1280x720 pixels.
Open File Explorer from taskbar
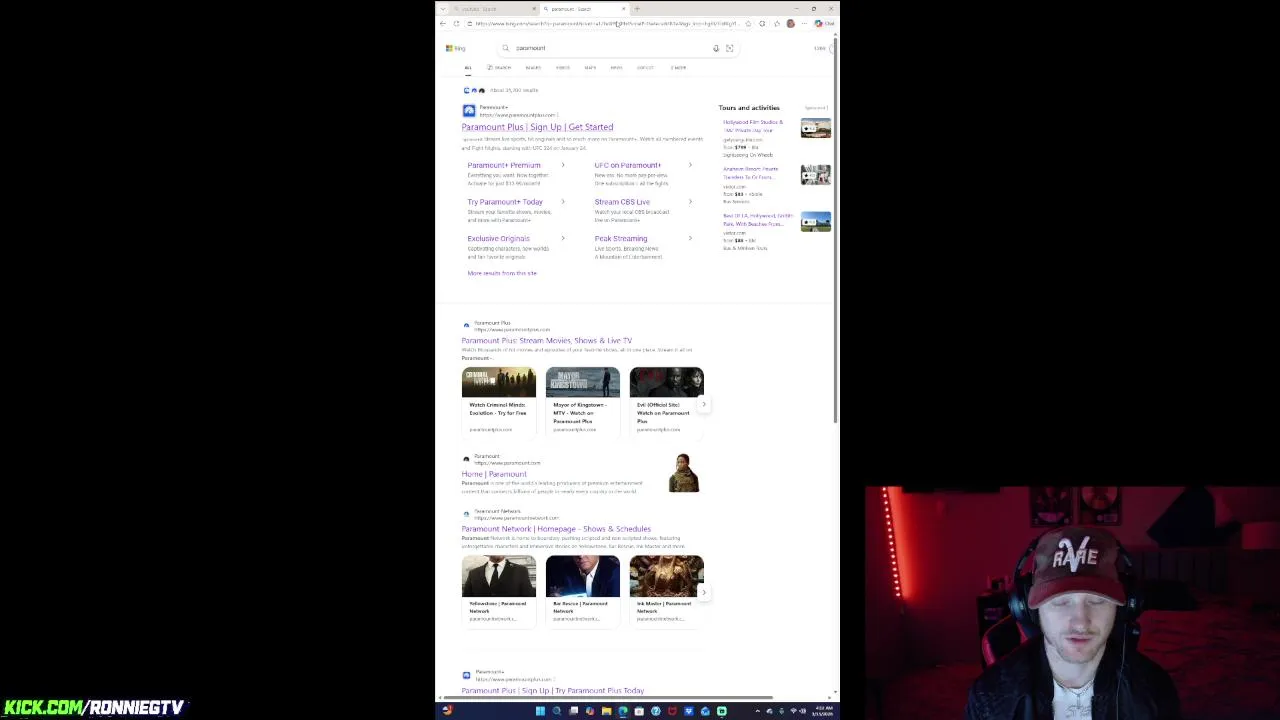pyautogui.click(x=606, y=711)
